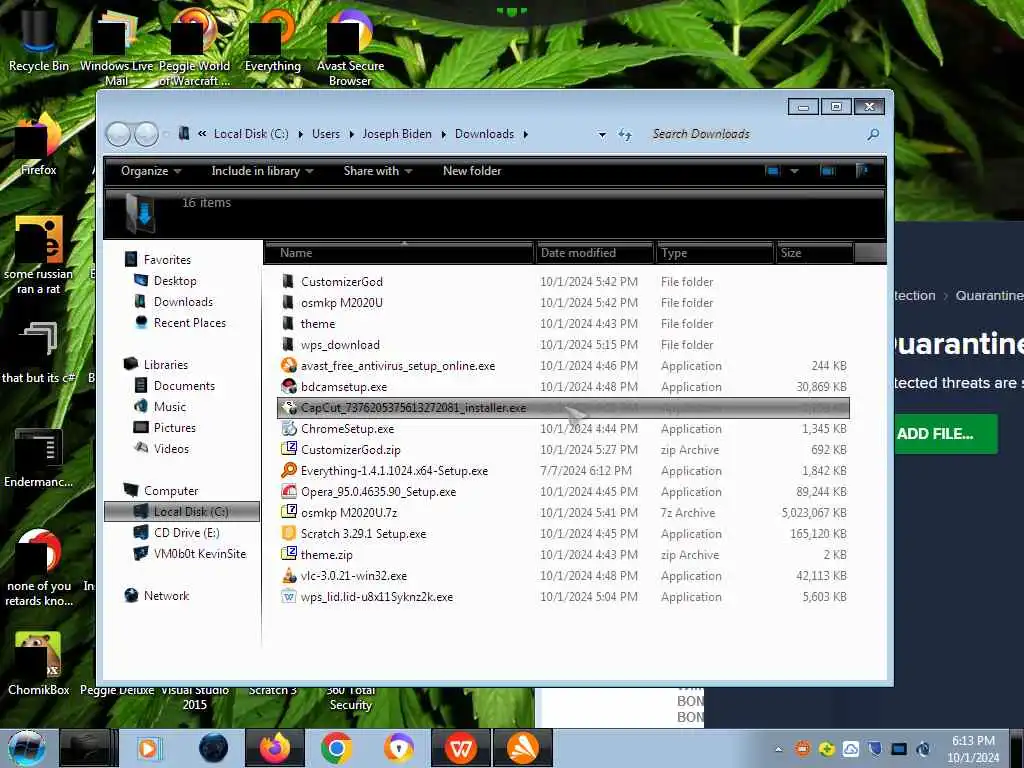Open the Explorer help icon
This screenshot has width=1024, height=768.
click(862, 171)
